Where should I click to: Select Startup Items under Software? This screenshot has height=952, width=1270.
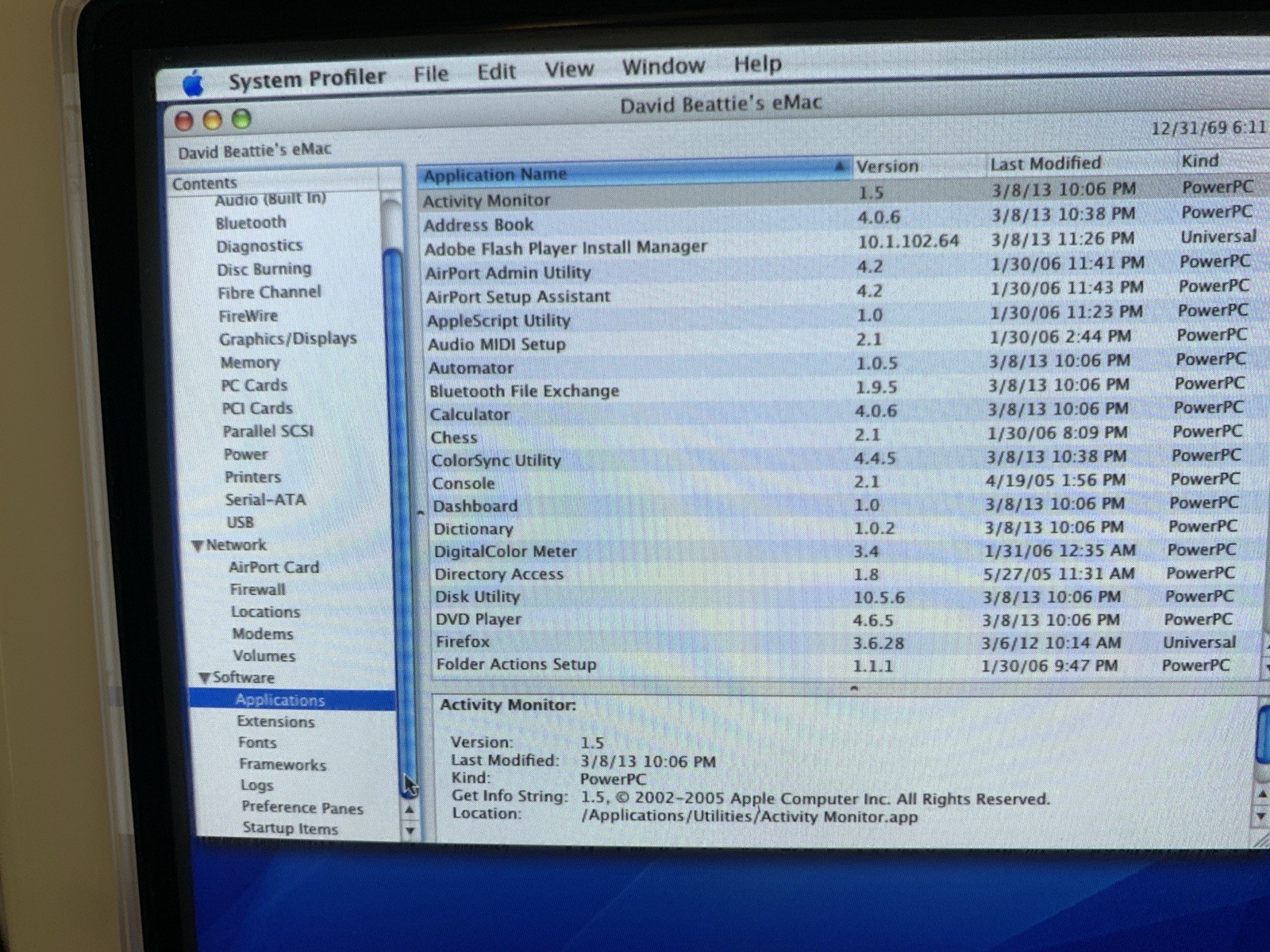(291, 828)
